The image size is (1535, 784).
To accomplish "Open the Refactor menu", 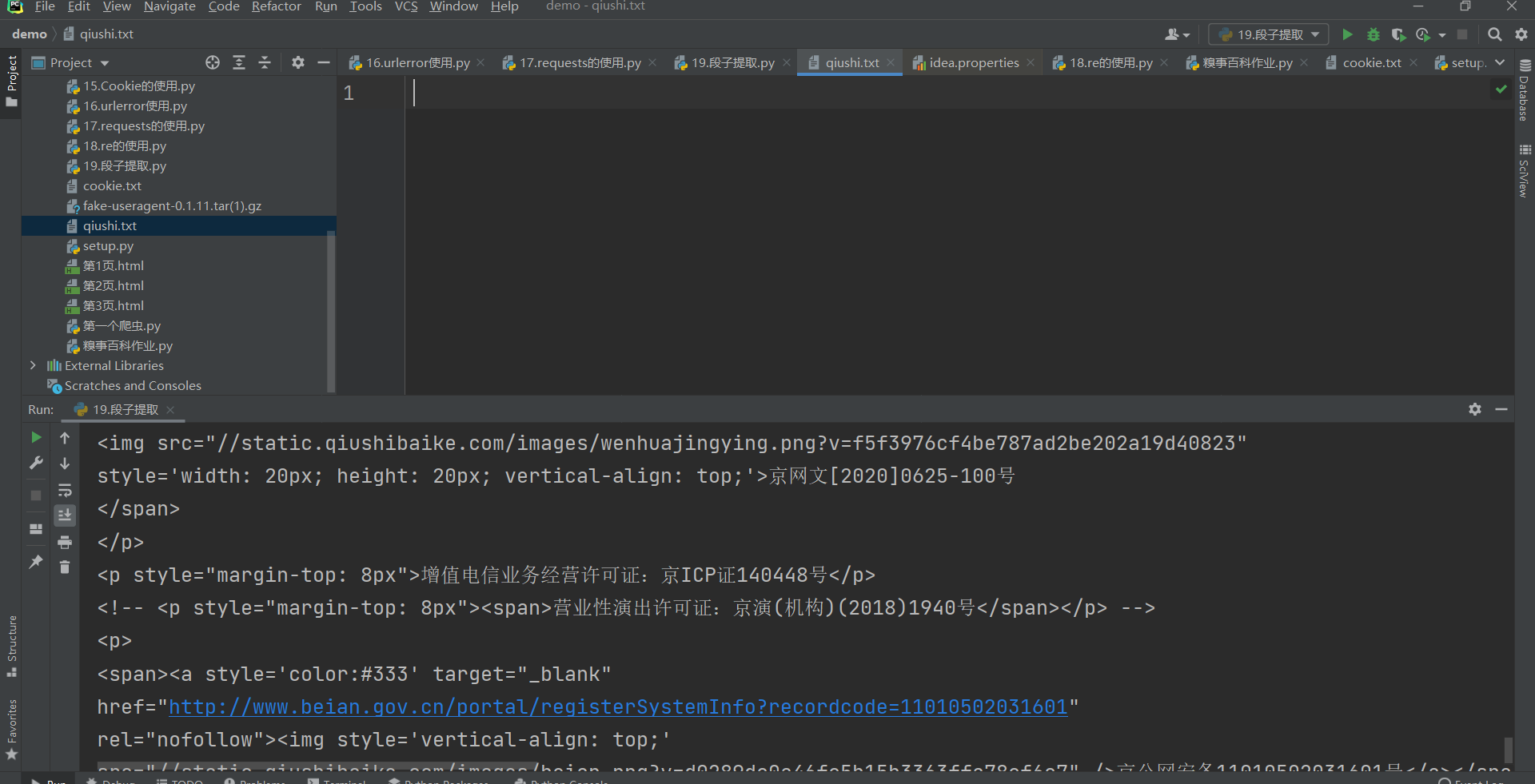I will click(x=276, y=6).
